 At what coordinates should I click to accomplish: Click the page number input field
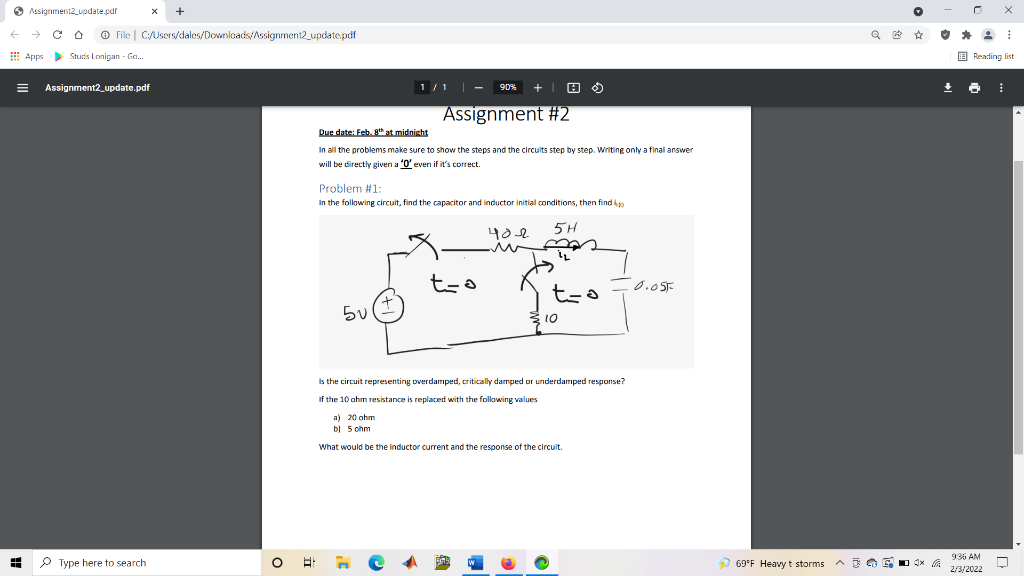[x=424, y=87]
